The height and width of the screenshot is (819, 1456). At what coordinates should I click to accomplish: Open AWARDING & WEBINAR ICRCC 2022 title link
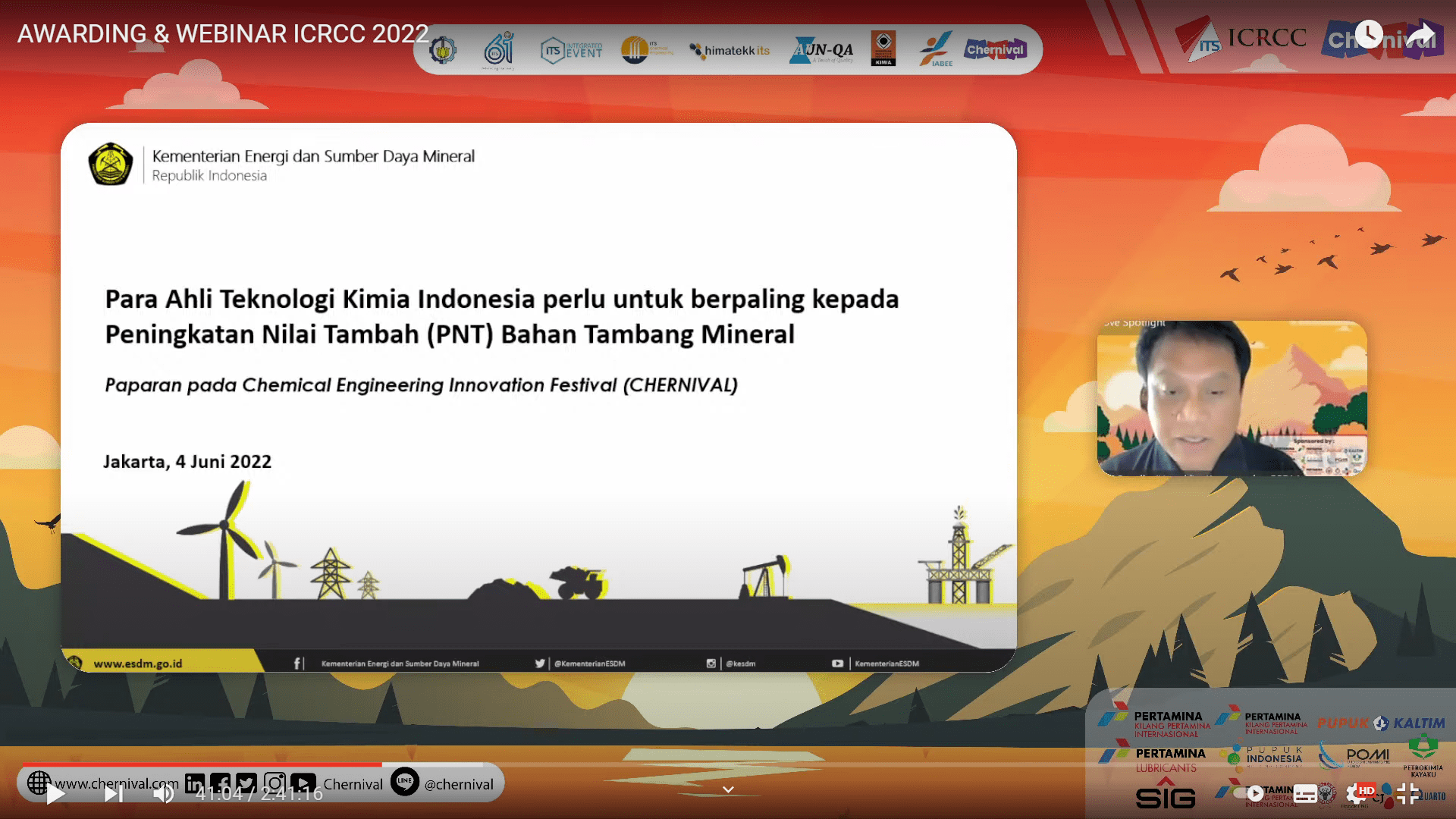coord(223,34)
